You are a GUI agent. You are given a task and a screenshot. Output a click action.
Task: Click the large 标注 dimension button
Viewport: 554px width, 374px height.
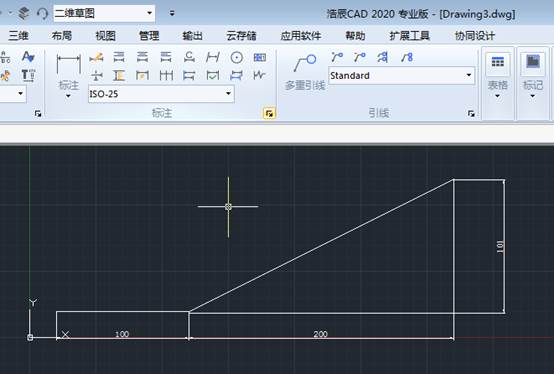[69, 72]
